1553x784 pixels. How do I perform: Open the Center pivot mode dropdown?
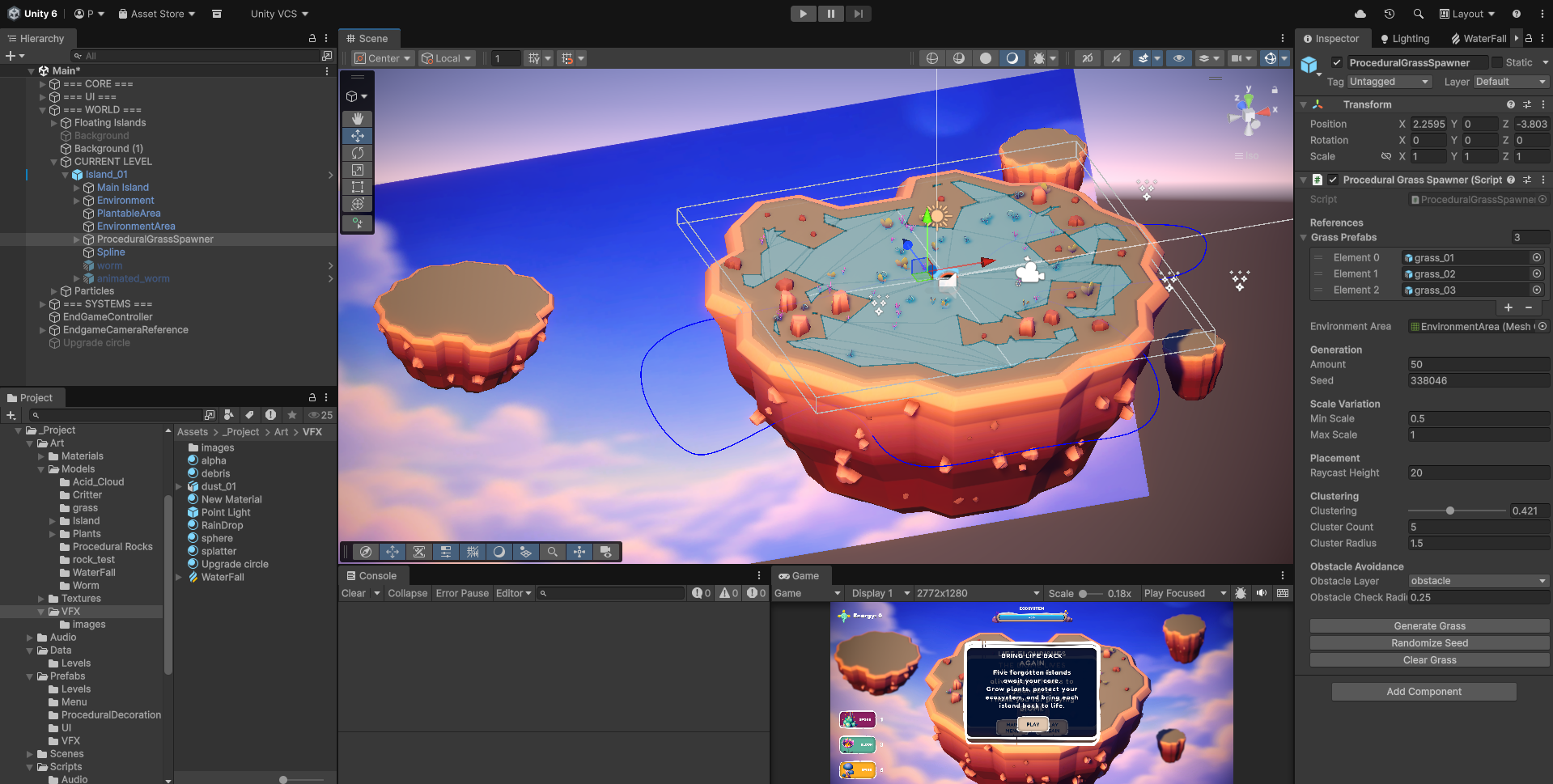point(383,58)
